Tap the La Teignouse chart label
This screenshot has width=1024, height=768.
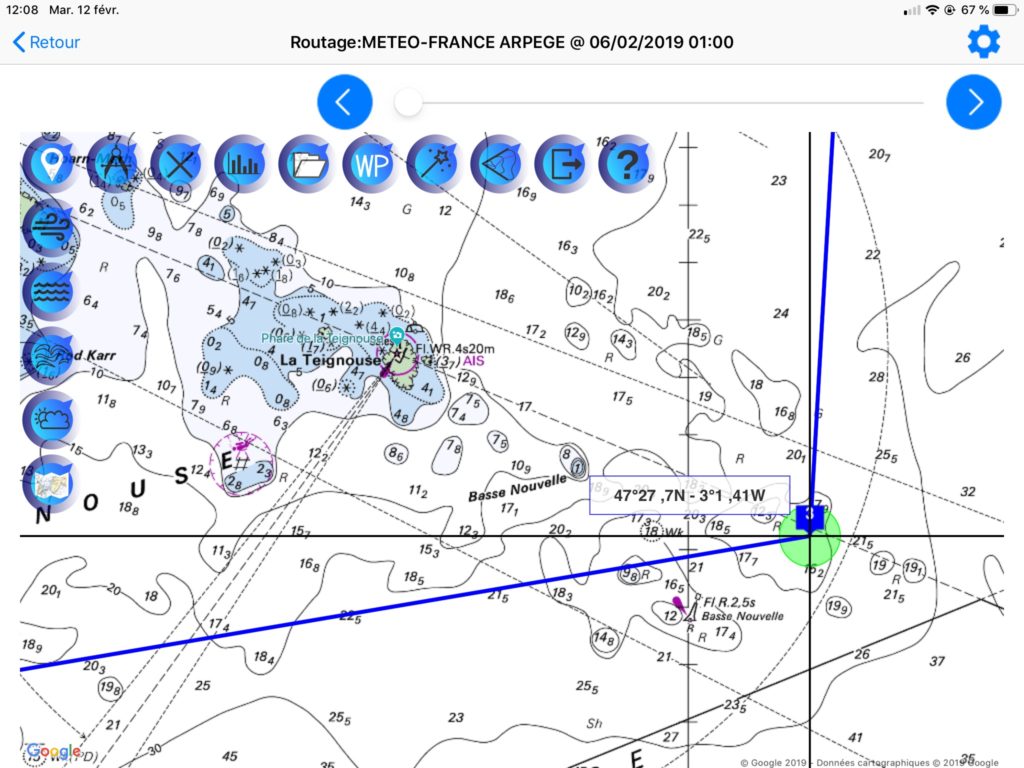point(330,360)
